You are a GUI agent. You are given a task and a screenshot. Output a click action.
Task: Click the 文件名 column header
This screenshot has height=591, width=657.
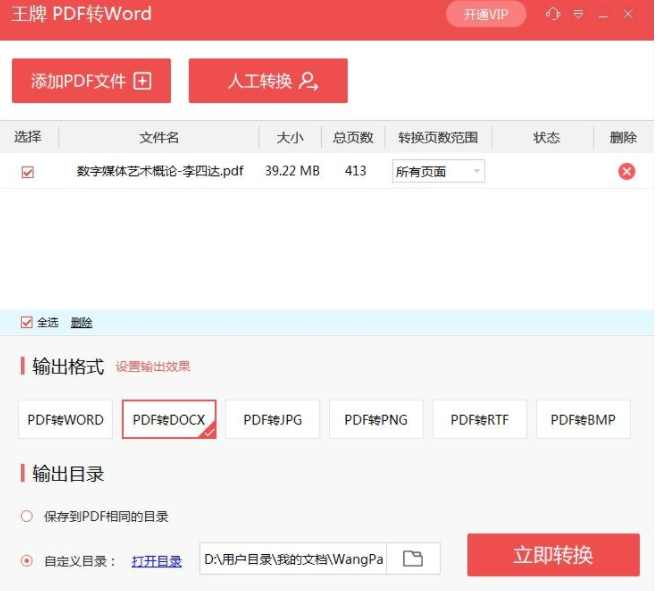coord(159,137)
